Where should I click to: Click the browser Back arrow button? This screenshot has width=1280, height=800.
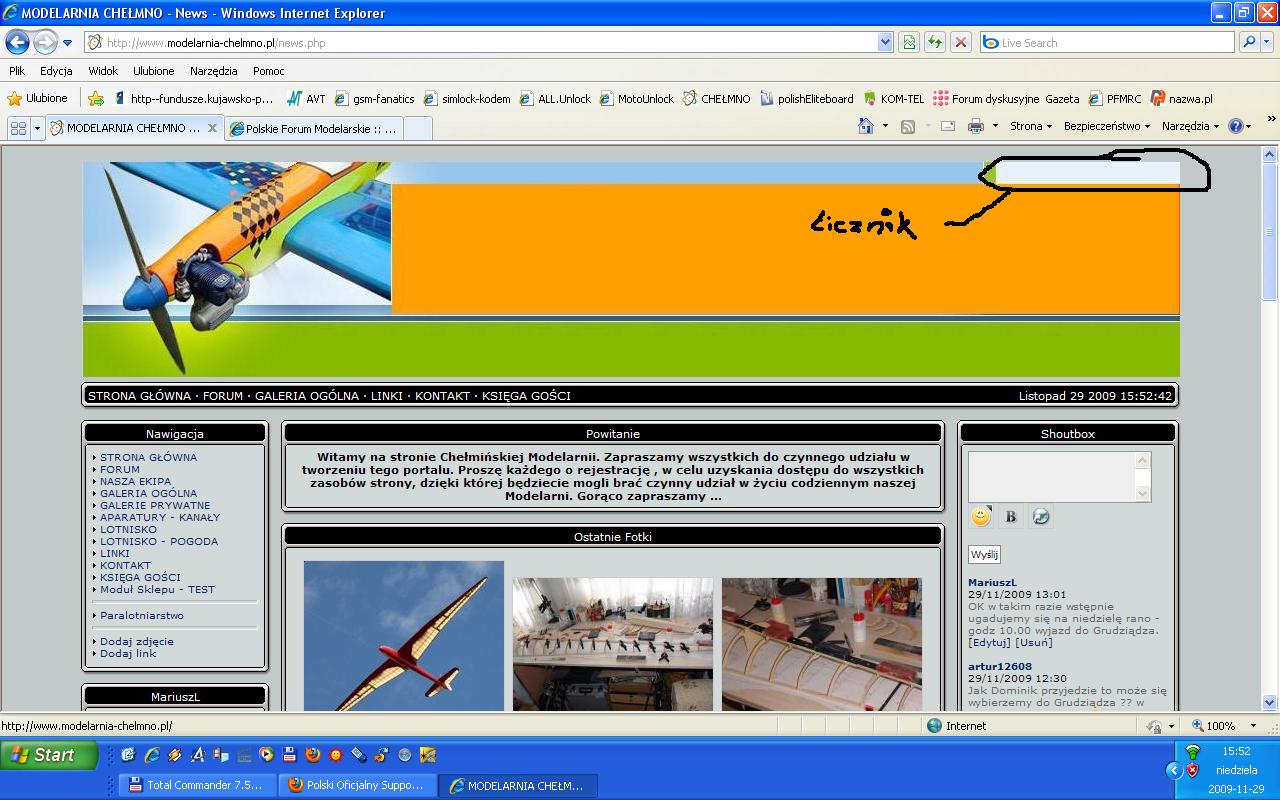point(17,42)
